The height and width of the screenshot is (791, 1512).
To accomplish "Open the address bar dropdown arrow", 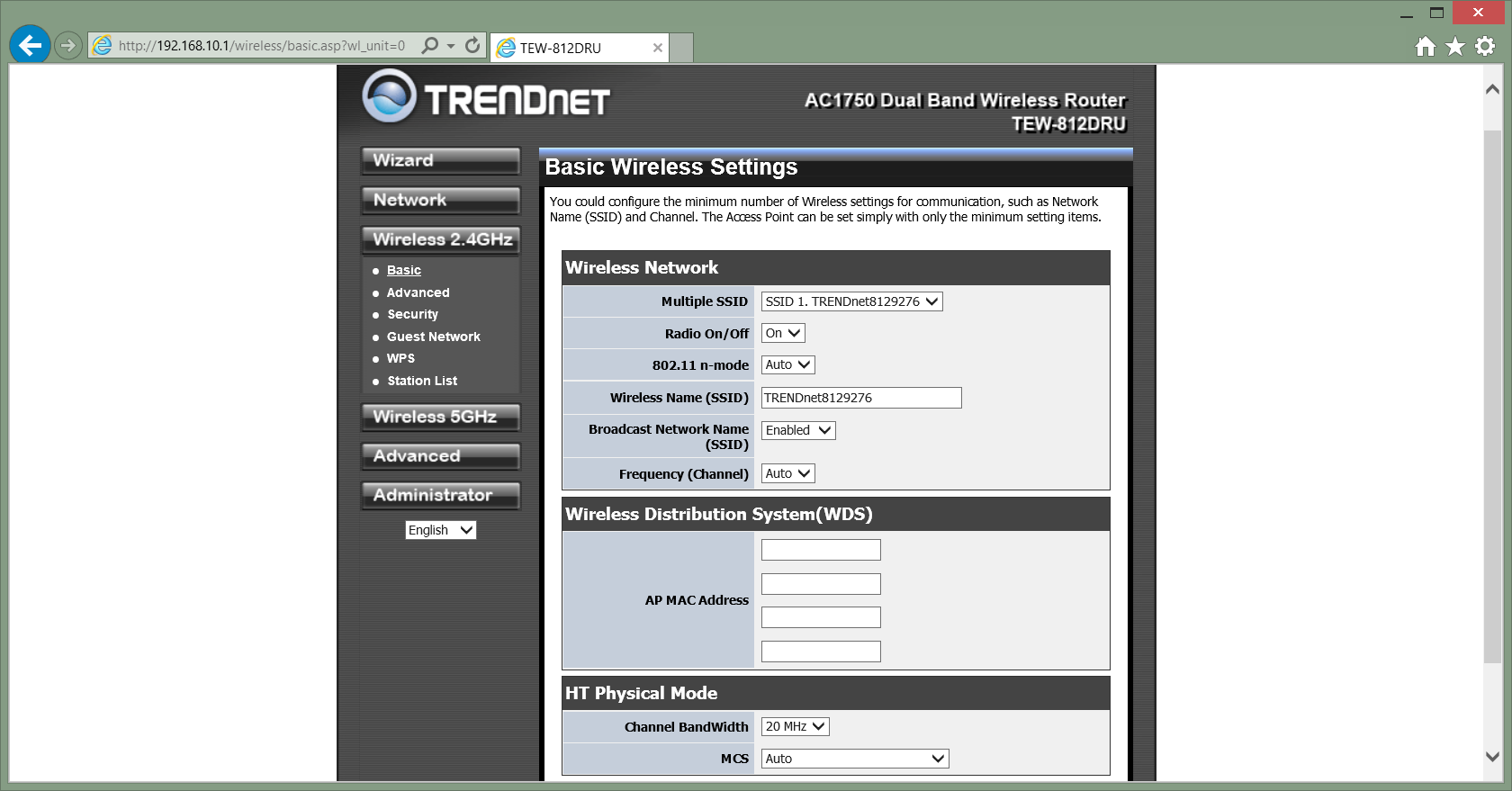I will point(451,45).
